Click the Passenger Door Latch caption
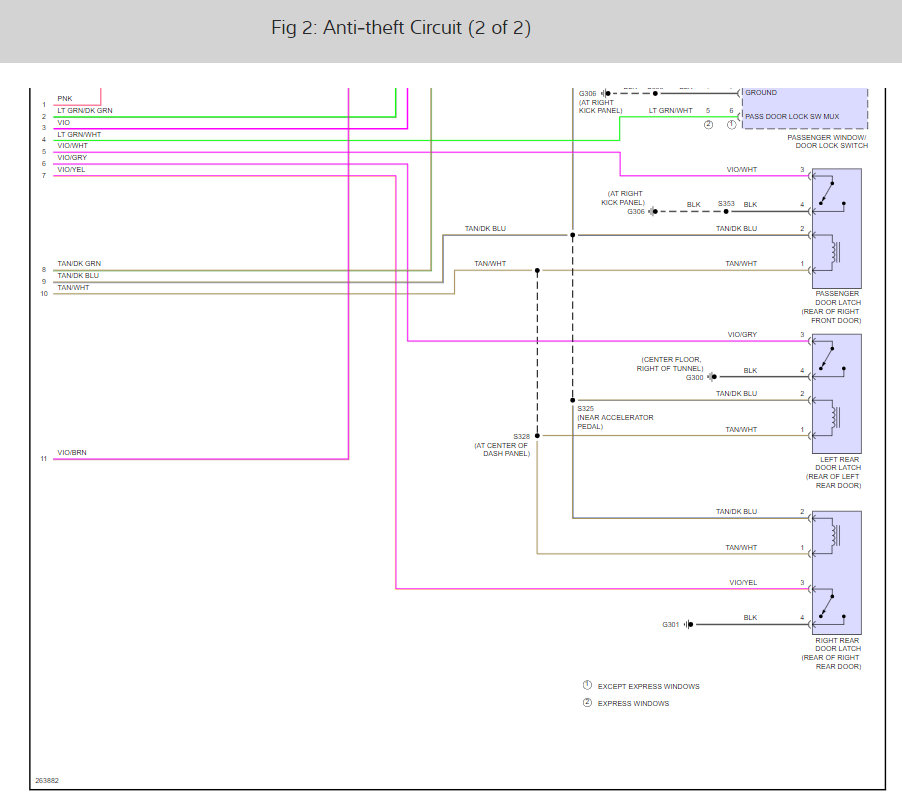 [831, 307]
